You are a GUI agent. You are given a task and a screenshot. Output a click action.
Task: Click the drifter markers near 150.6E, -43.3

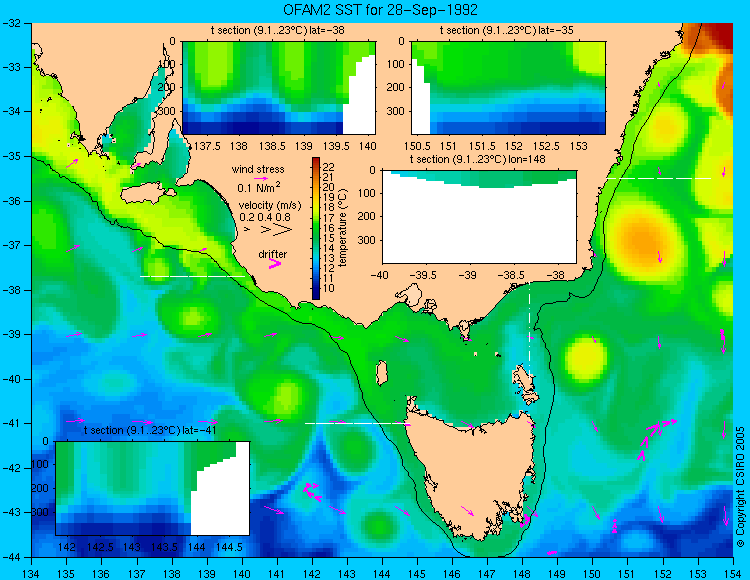point(615,526)
